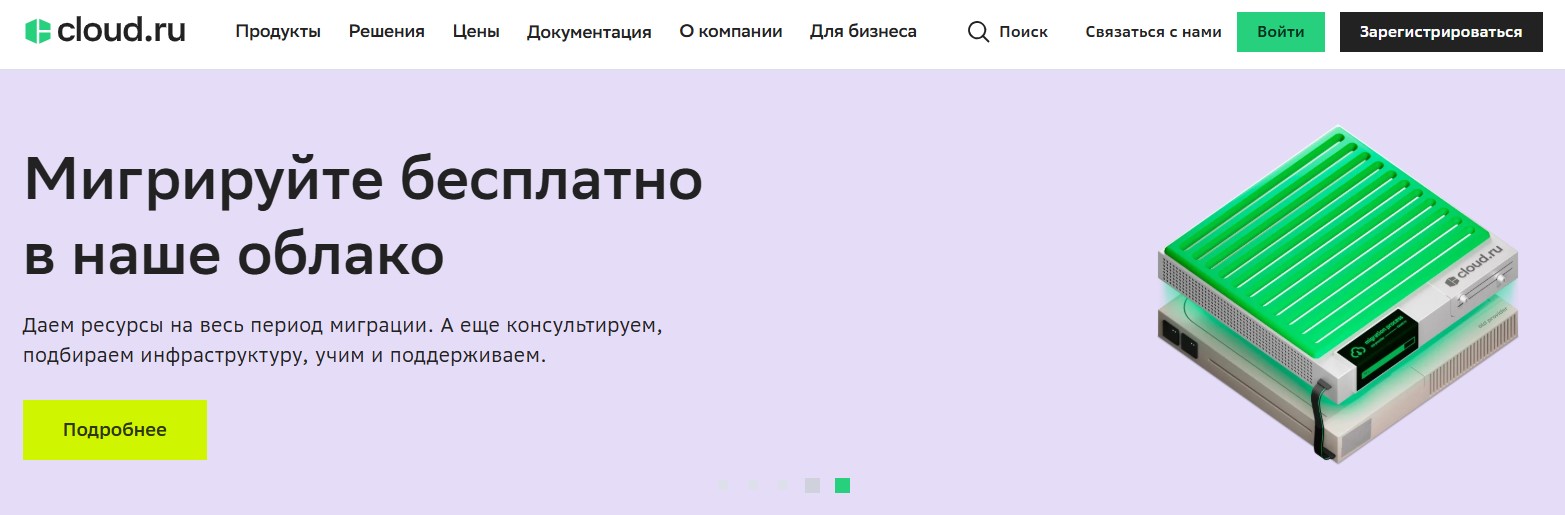
Task: Click the green cloud.ru logo icon
Action: click(38, 31)
